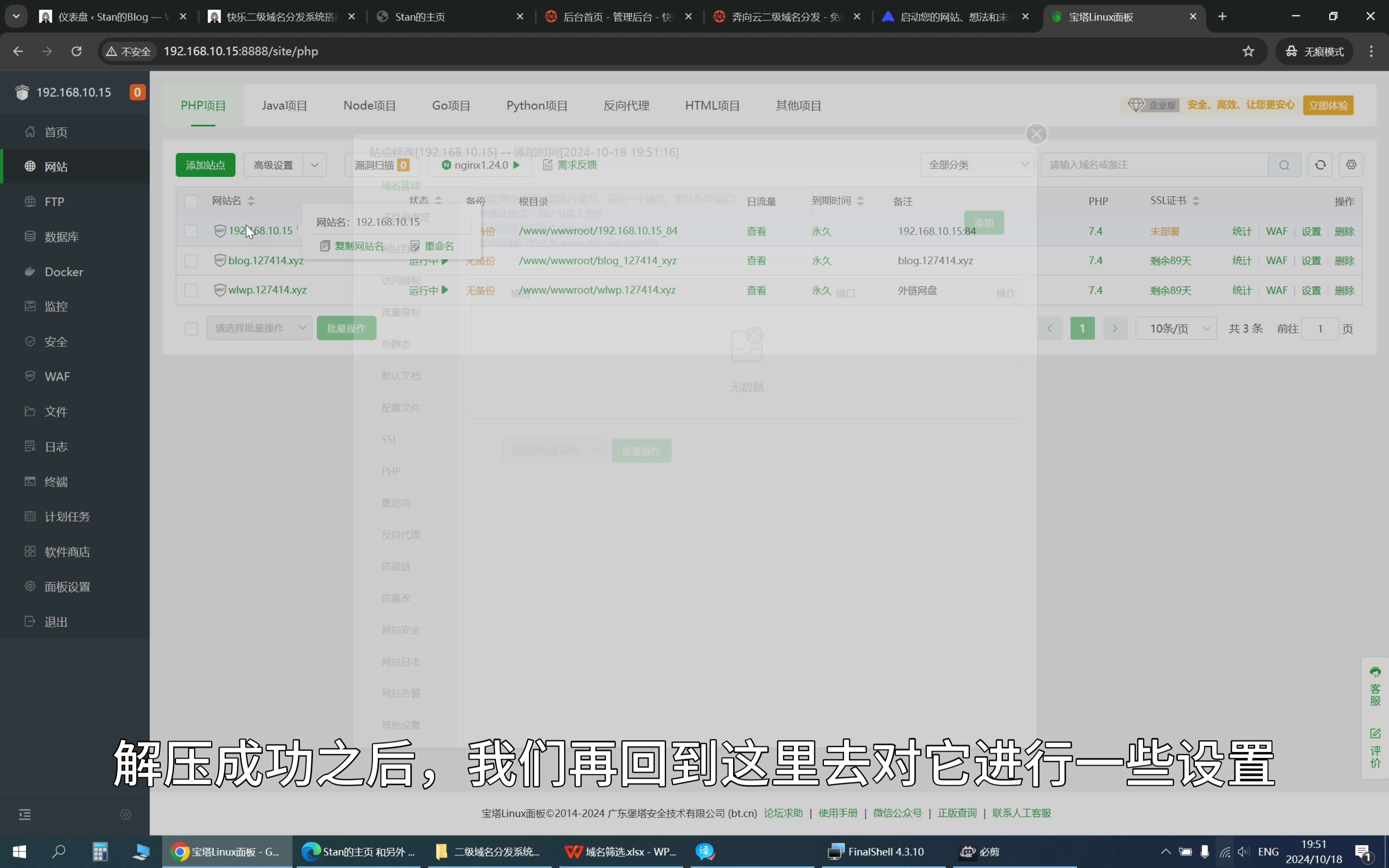Click 重命名 in the popup
1389x868 pixels.
coord(432,246)
